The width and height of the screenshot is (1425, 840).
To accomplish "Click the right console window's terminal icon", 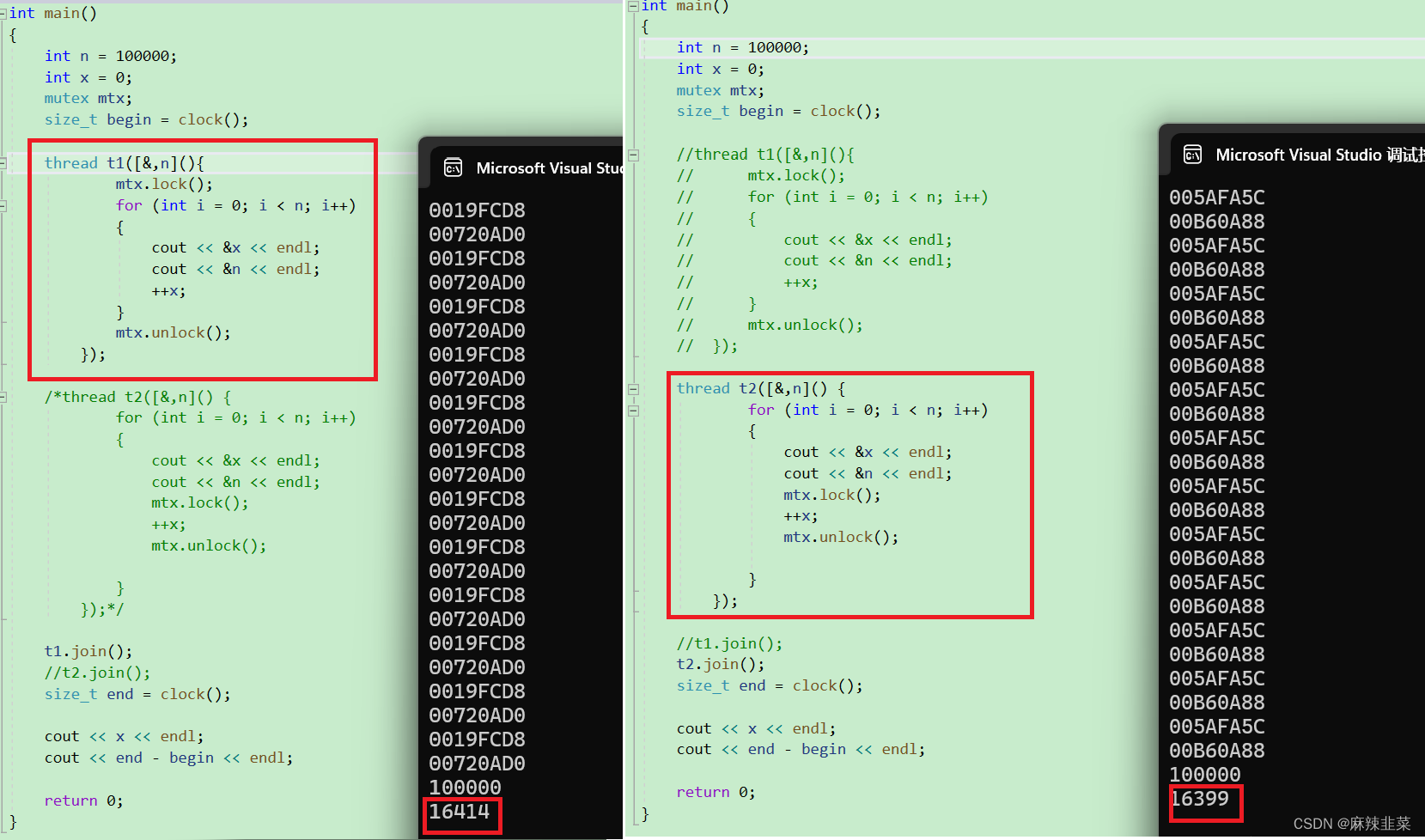I will click(x=1192, y=155).
